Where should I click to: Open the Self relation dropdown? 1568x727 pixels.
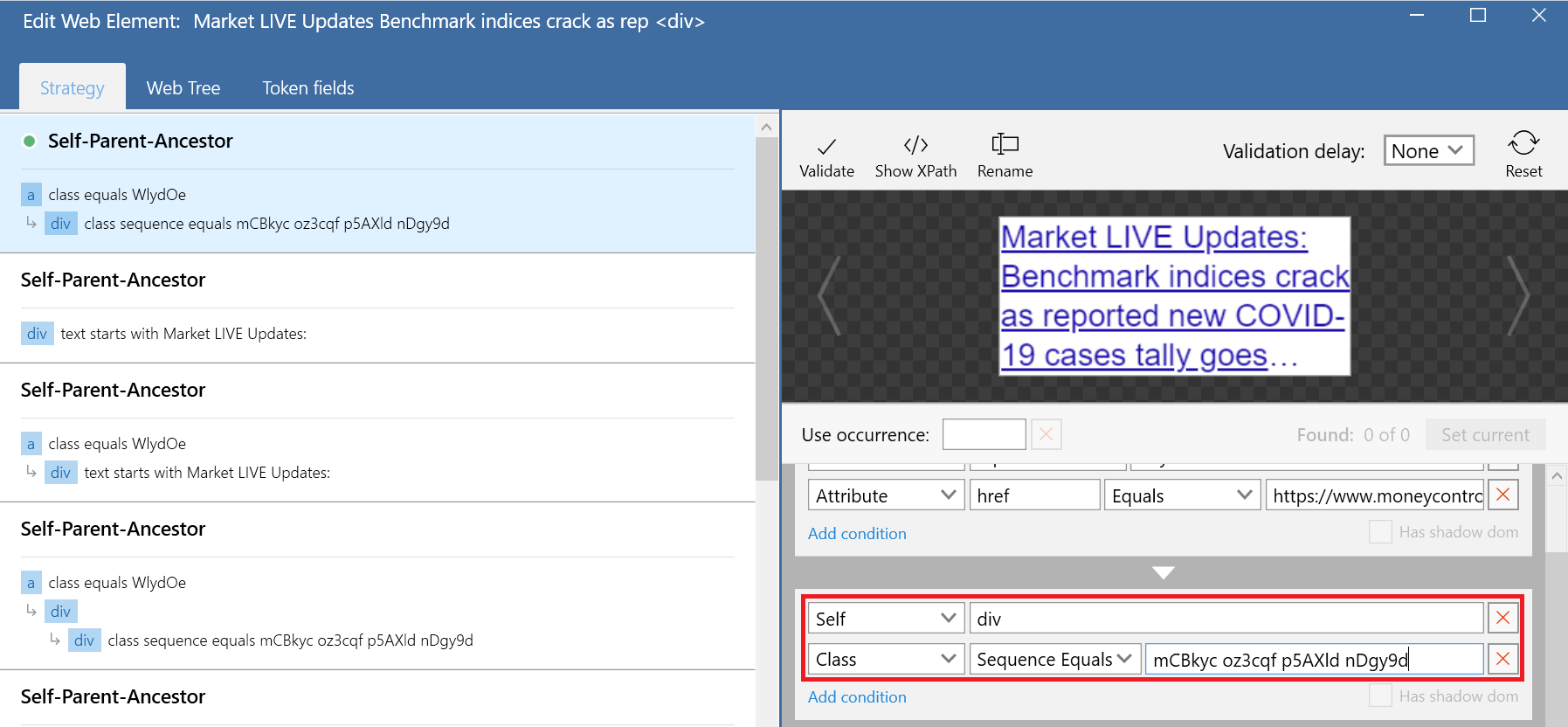coord(886,619)
